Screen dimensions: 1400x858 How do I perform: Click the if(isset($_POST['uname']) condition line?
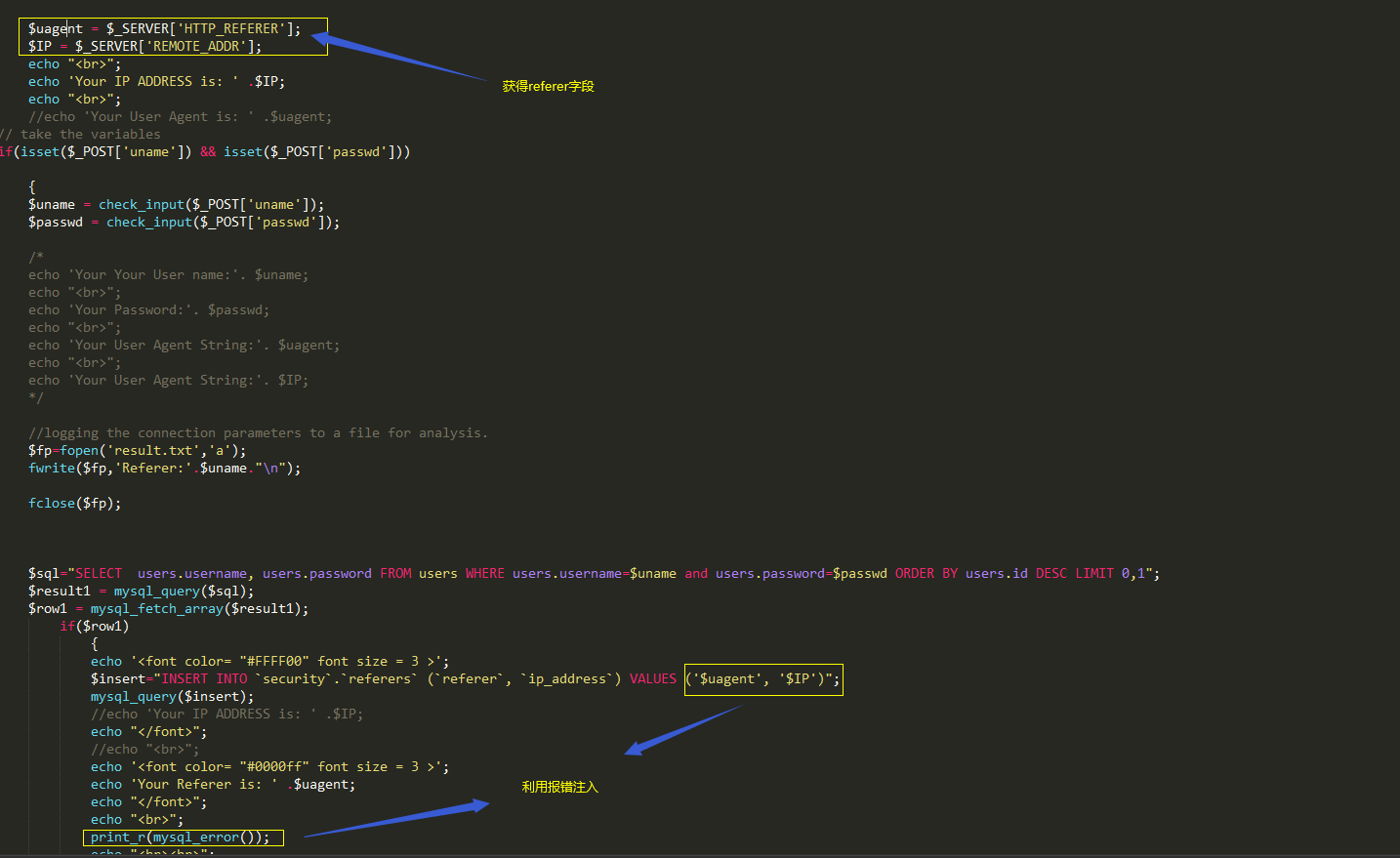[x=205, y=151]
